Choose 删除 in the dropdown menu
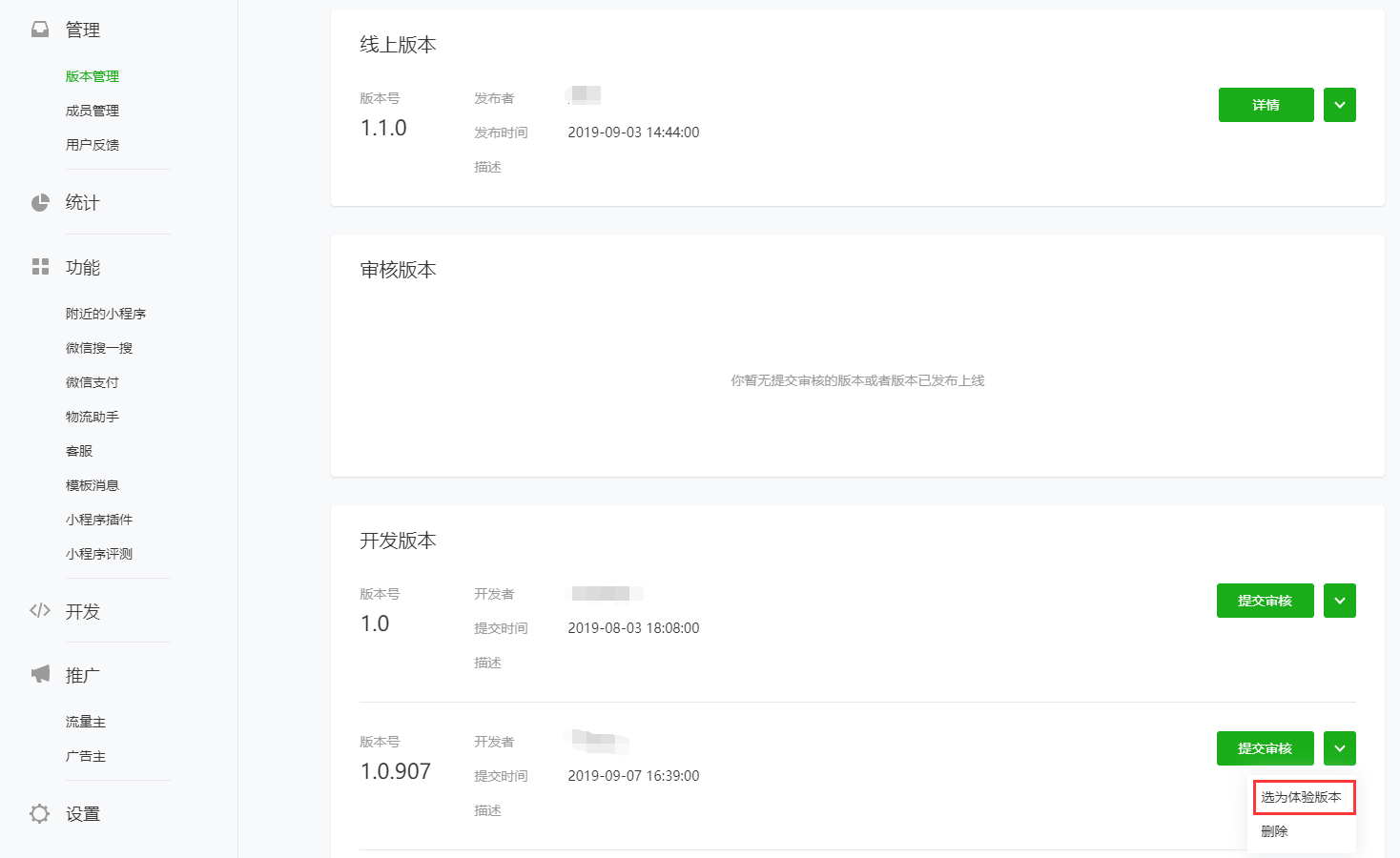The image size is (1400, 858). click(x=1275, y=831)
